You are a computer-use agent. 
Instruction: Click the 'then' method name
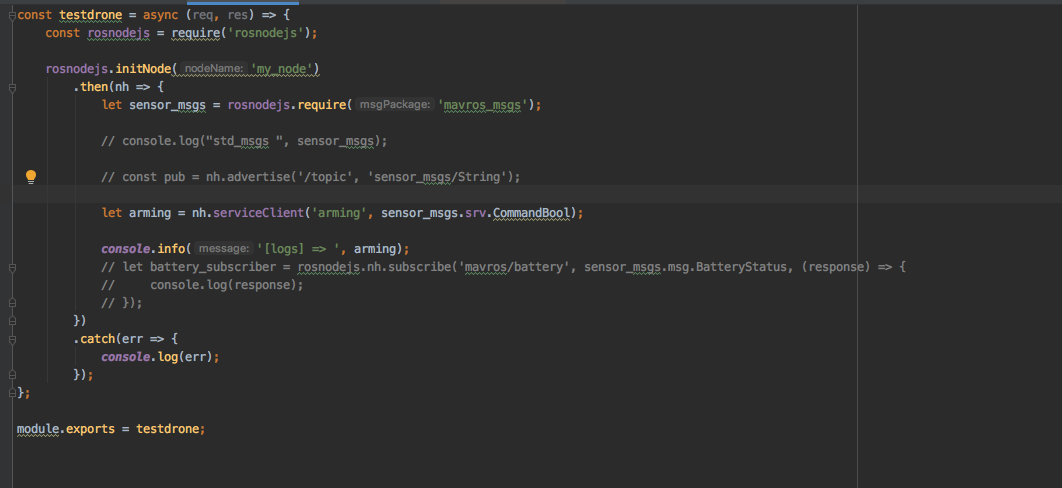[94, 87]
